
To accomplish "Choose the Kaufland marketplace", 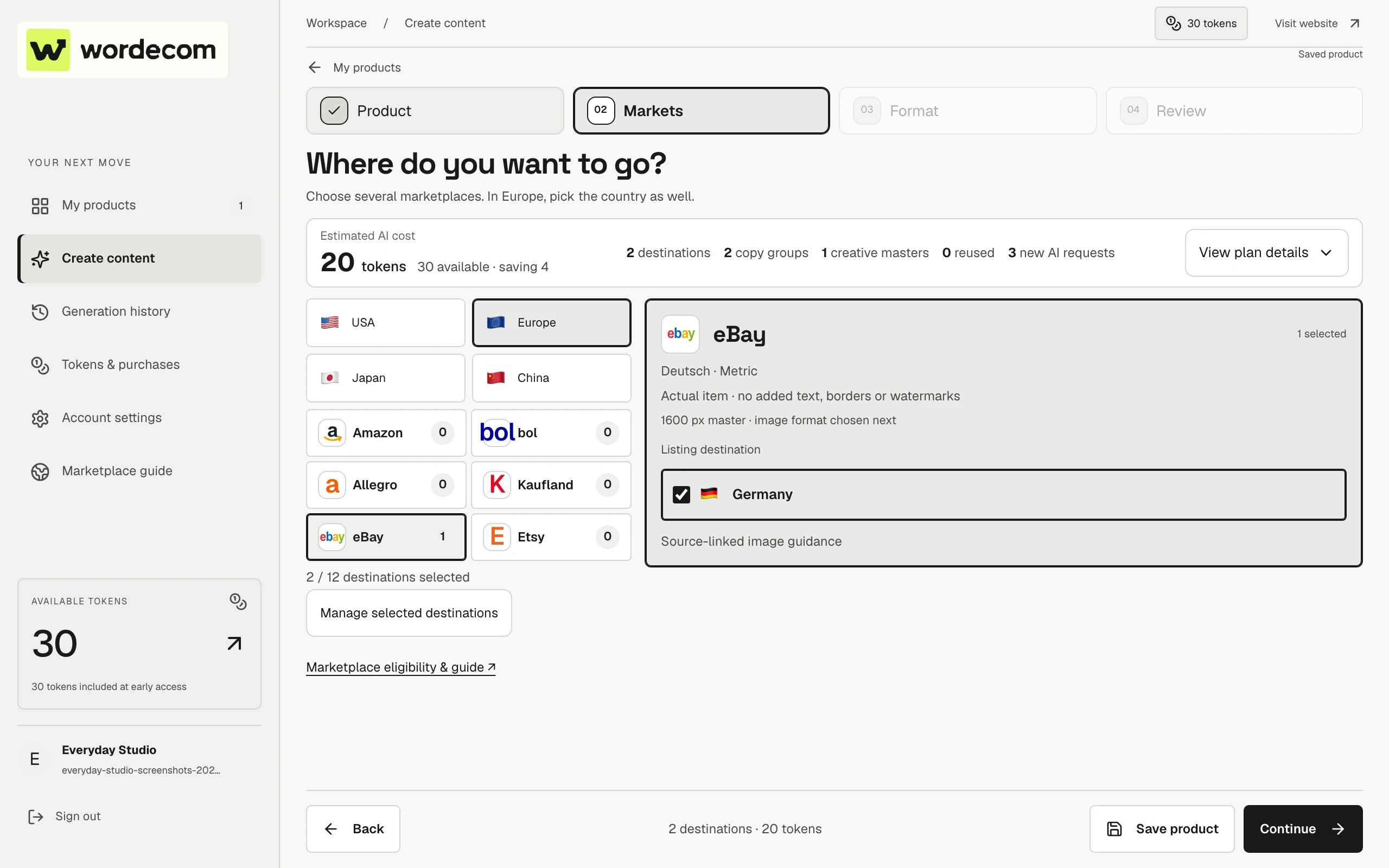I will tap(551, 484).
